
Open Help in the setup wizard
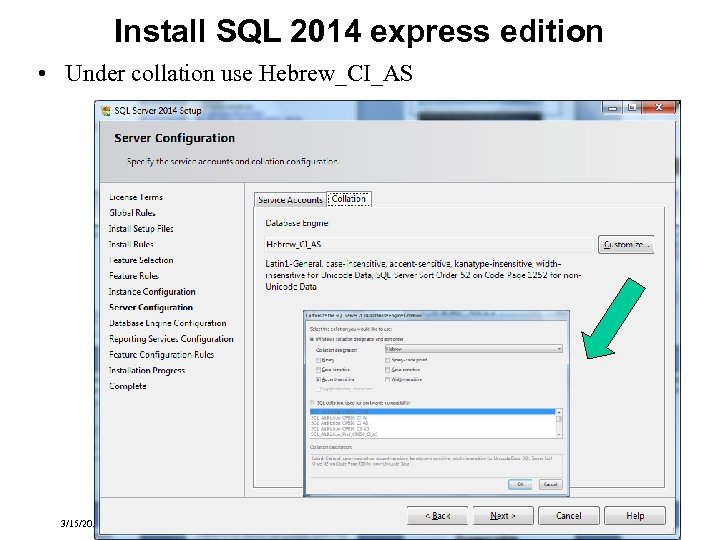635,516
